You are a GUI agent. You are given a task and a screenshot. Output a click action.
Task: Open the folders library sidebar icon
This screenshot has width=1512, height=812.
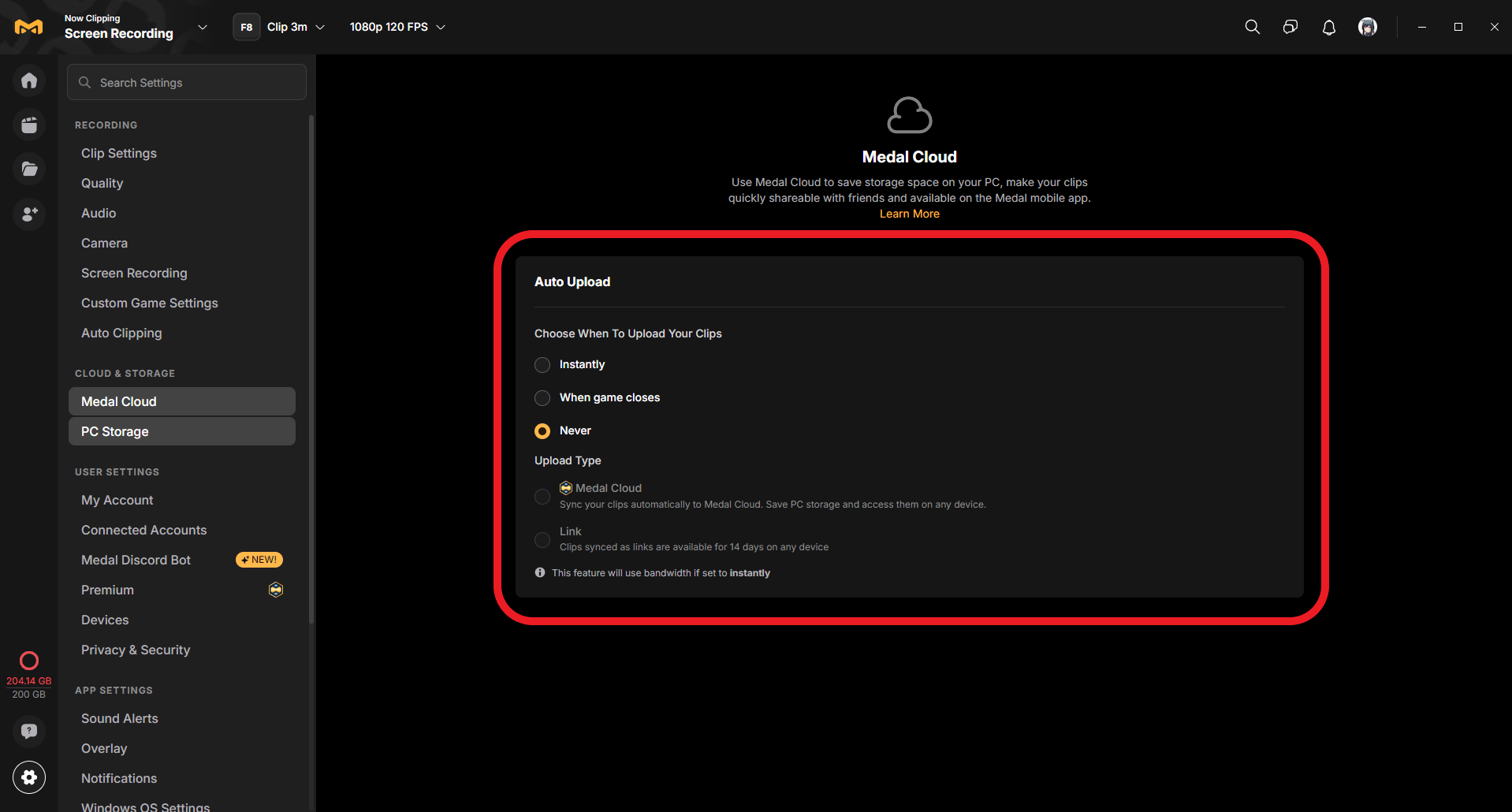29,169
